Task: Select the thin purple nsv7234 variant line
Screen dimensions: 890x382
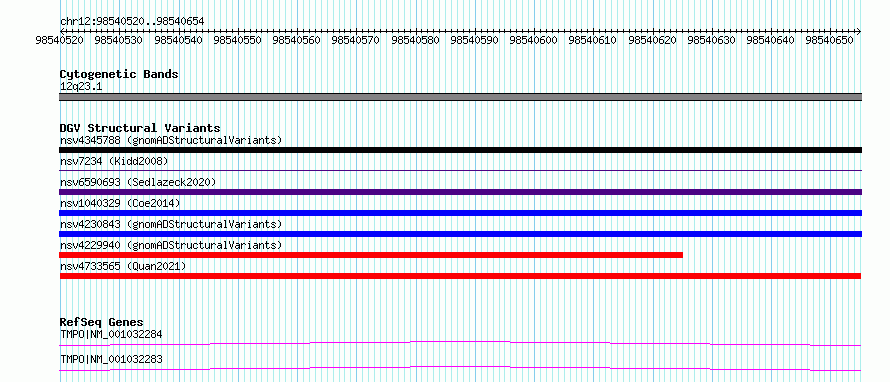Action: (460, 170)
